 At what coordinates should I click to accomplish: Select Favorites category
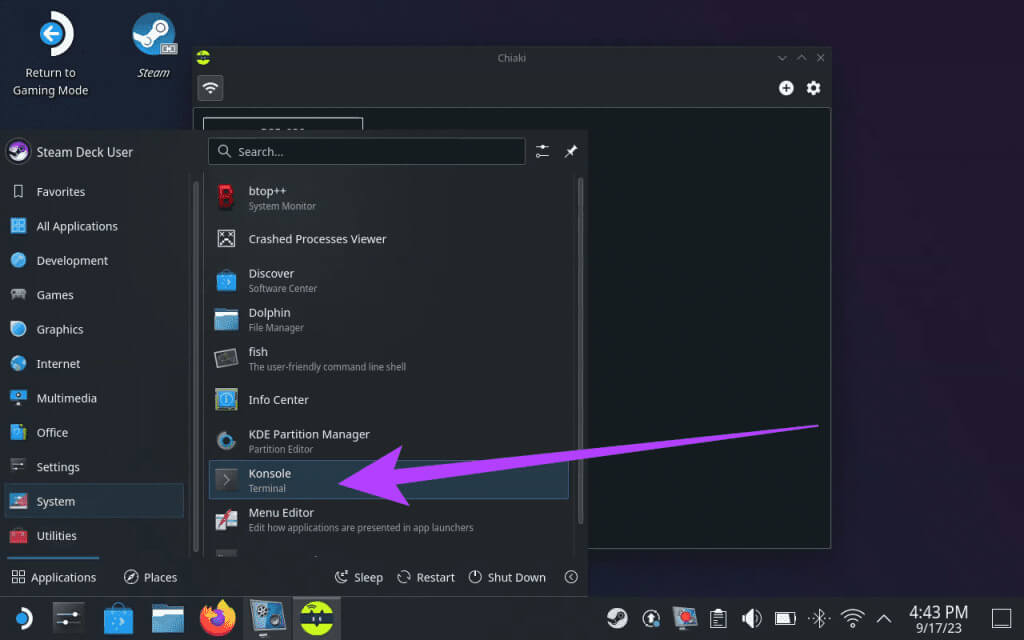click(94, 192)
